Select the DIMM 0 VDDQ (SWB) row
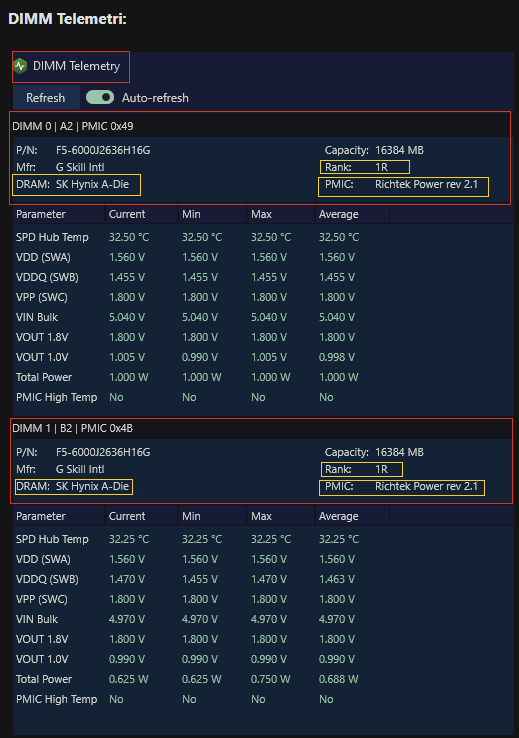 263,277
